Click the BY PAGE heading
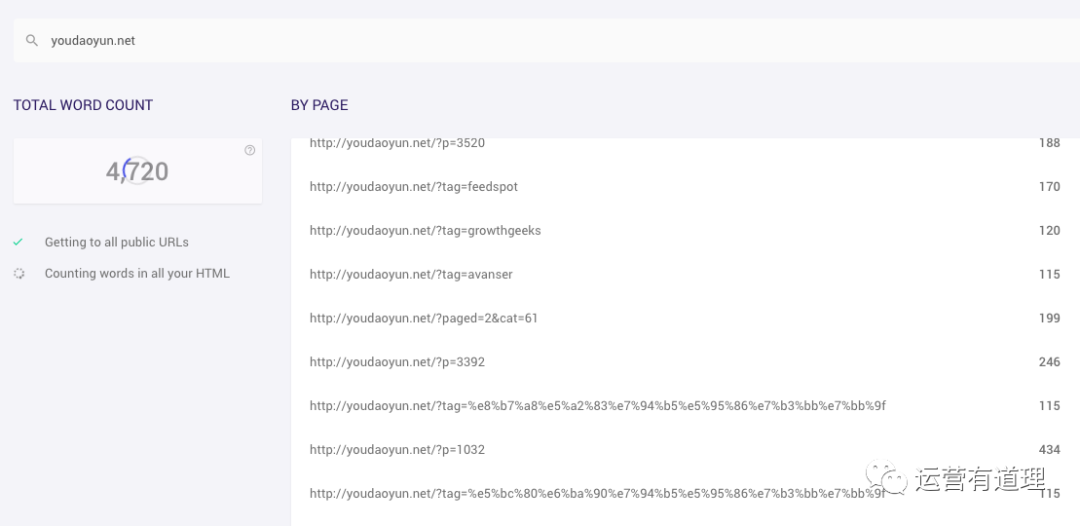The width and height of the screenshot is (1080, 526). tap(320, 105)
